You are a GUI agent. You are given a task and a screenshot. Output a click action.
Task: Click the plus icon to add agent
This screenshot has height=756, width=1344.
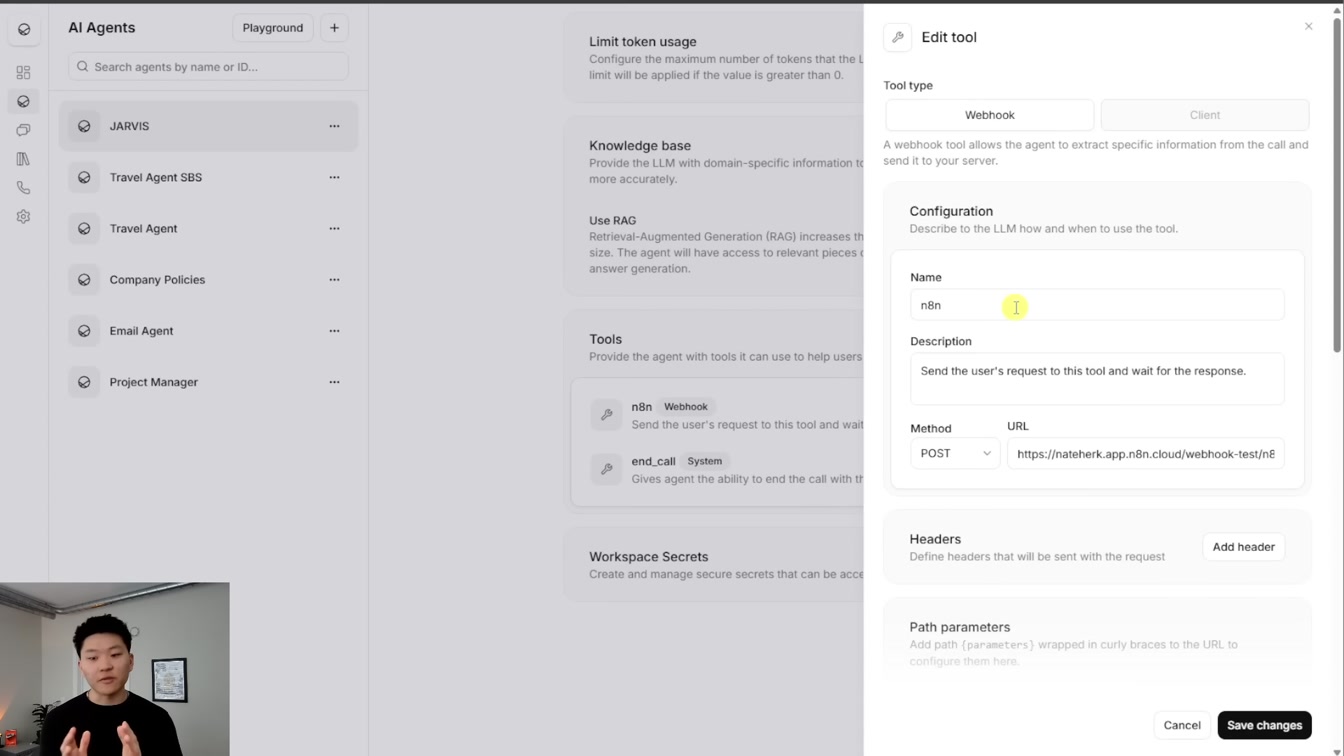tap(334, 28)
